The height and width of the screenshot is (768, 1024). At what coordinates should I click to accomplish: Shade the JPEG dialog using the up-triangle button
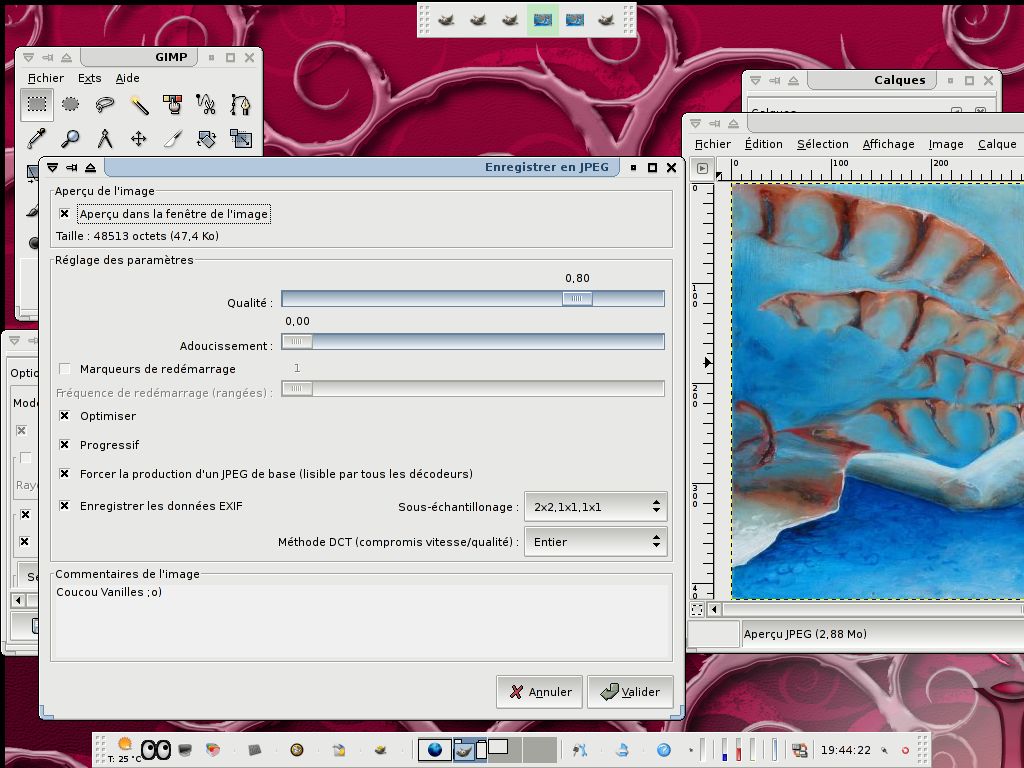click(90, 168)
